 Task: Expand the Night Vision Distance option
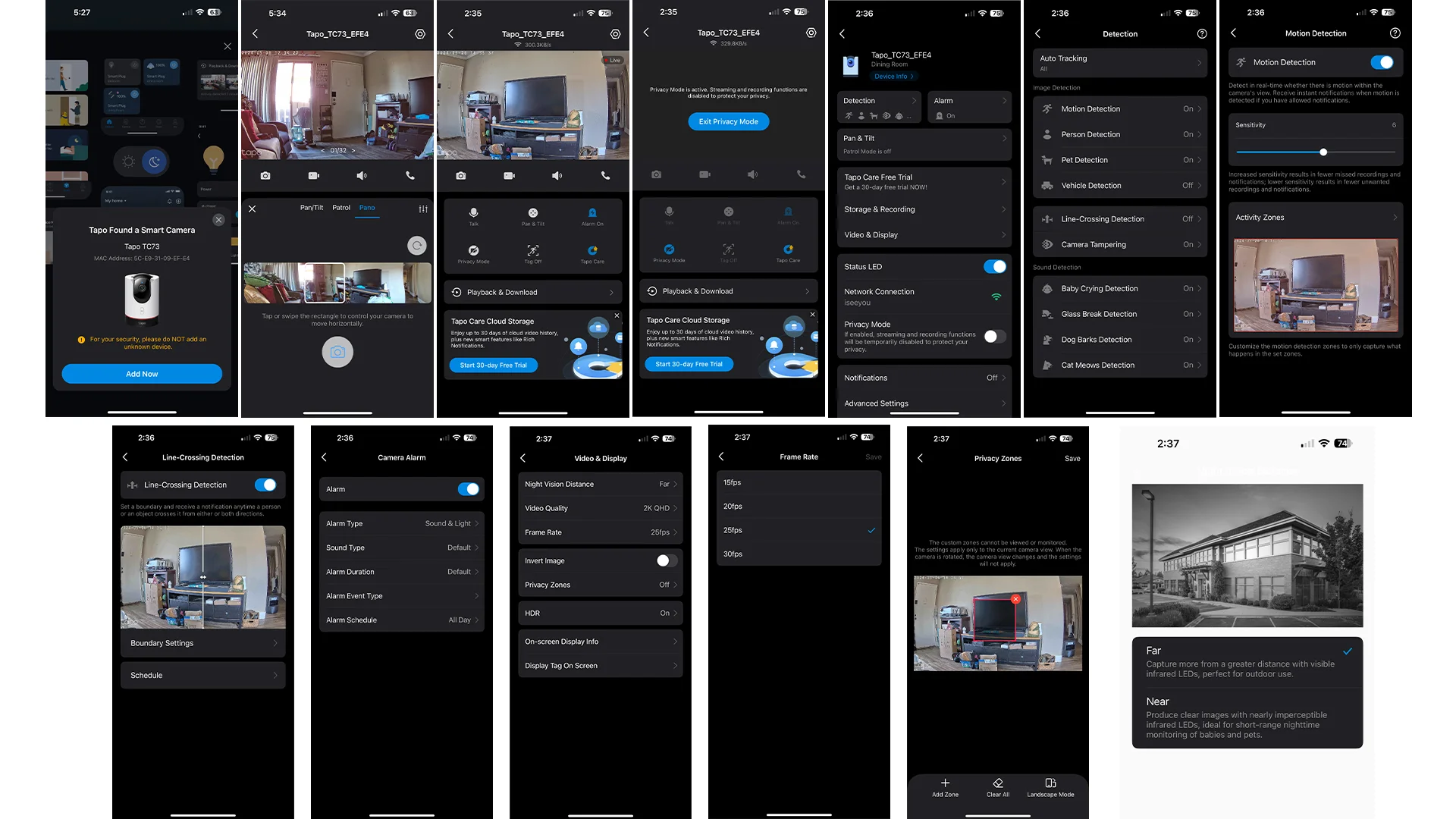pyautogui.click(x=599, y=484)
